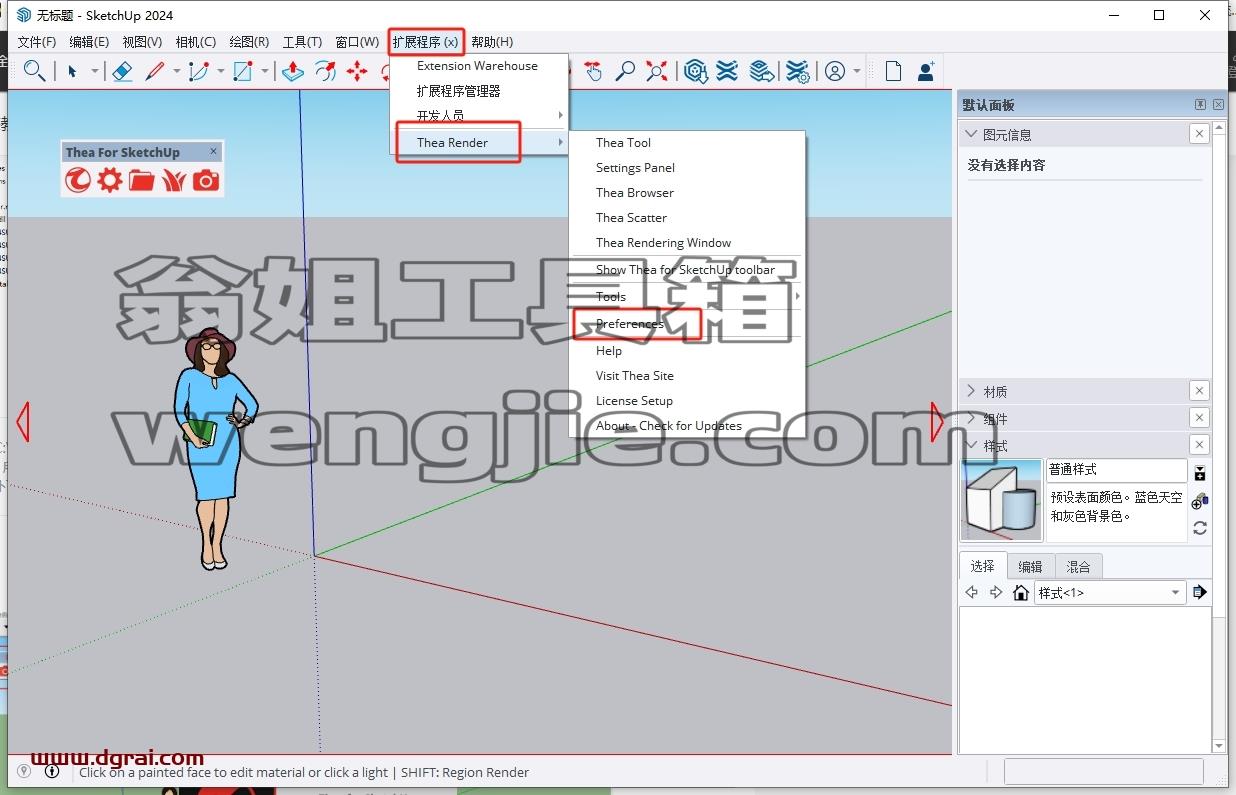Screen dimensions: 1236x795
Task: Open the 工具(T) menu
Action: point(302,42)
